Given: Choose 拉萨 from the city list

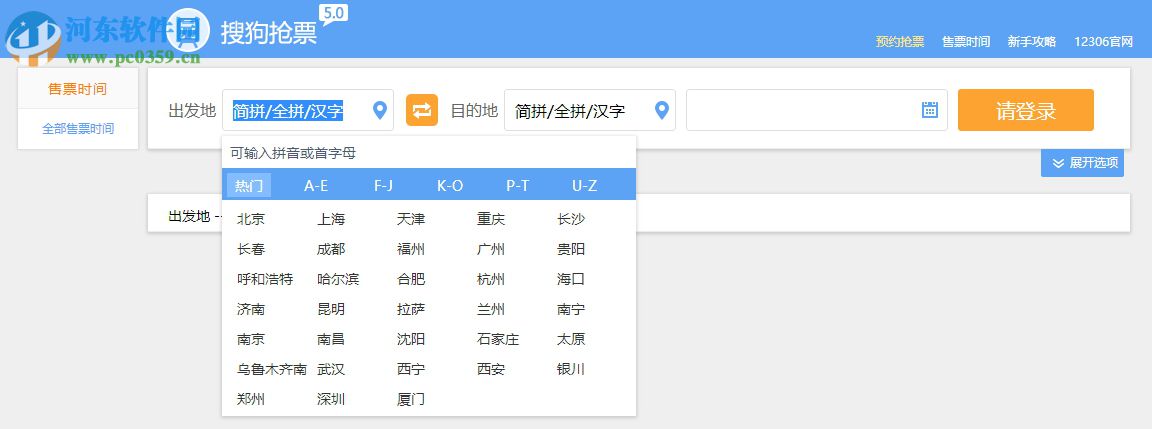Looking at the screenshot, I should (x=411, y=309).
